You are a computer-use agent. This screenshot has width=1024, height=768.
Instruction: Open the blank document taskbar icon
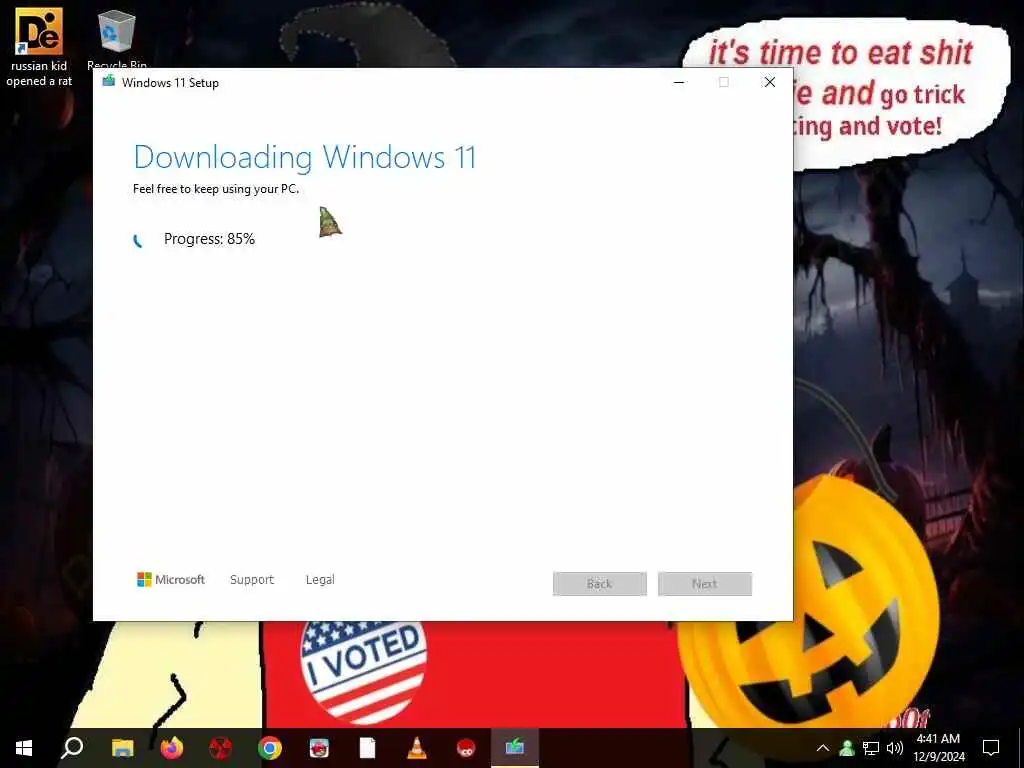368,748
